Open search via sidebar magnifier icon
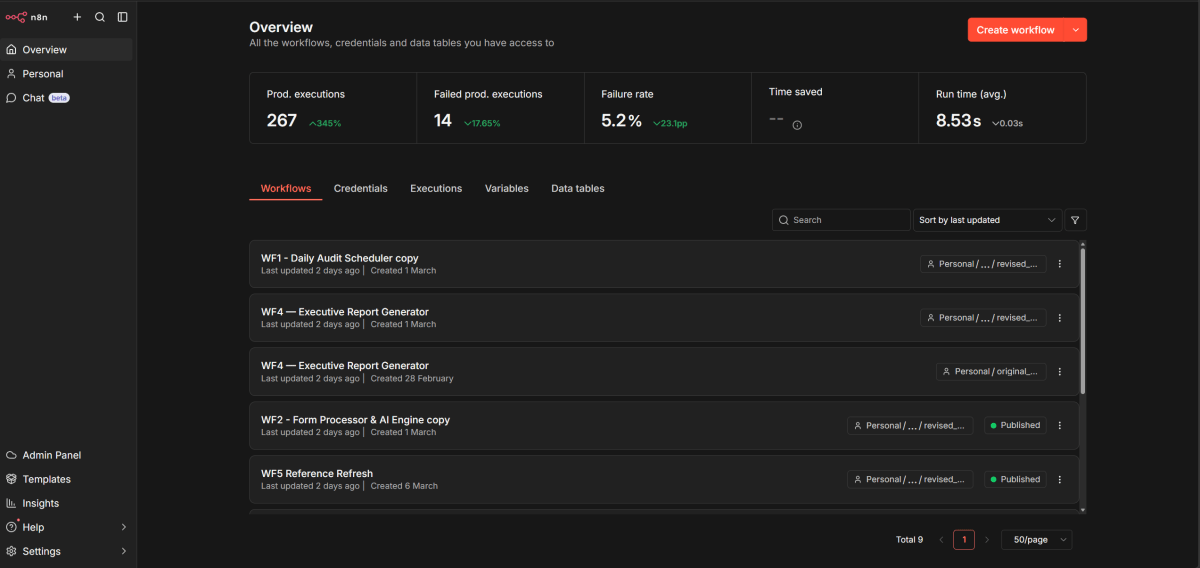The height and width of the screenshot is (568, 1200). (x=100, y=17)
